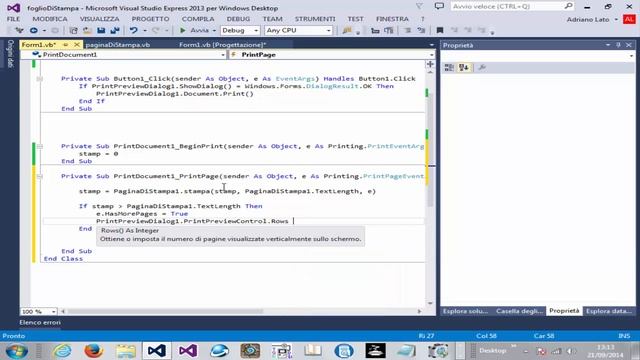Open the Elenco errori panel
Image resolution: width=640 pixels, height=360 pixels.
40,322
